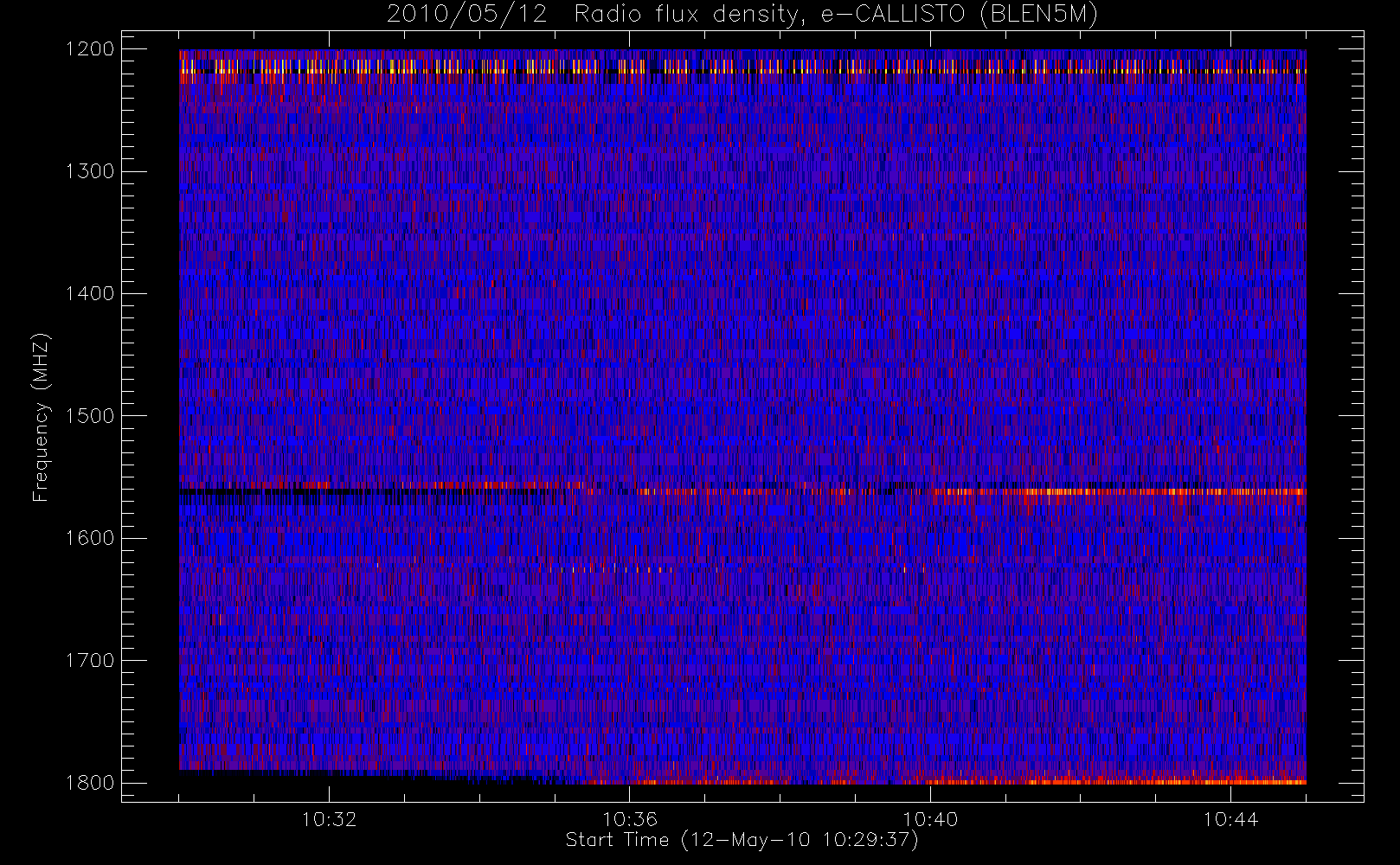1400x865 pixels.
Task: Click the 10:36 time tick label
Action: pos(630,819)
